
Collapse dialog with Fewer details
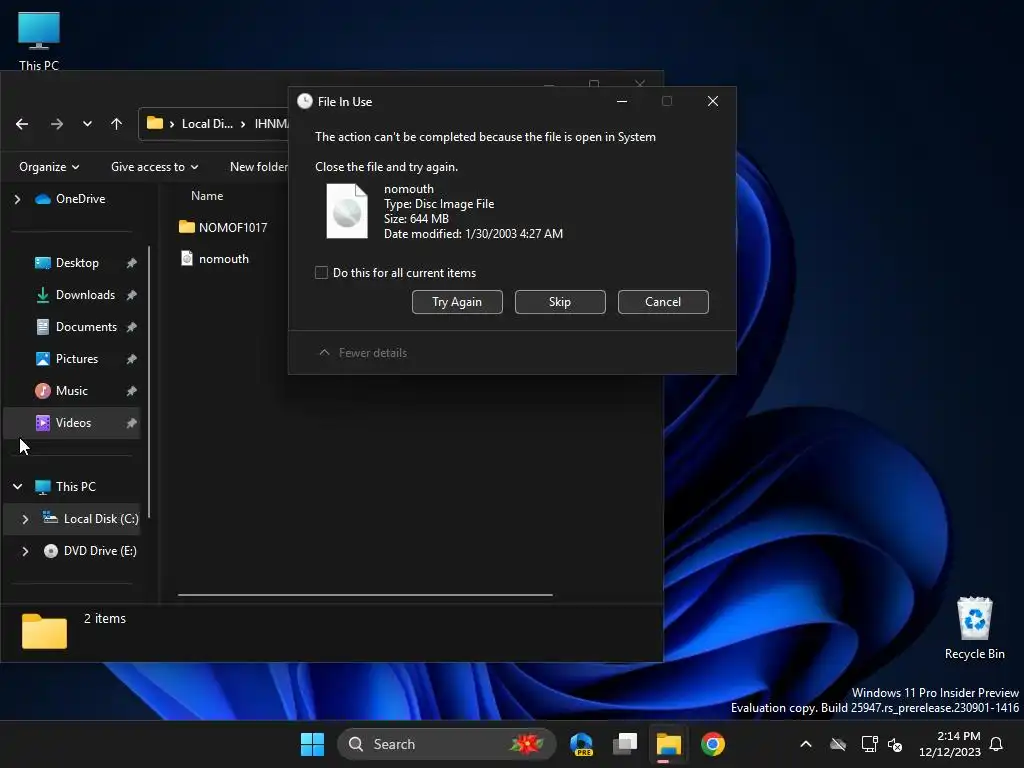tap(363, 353)
